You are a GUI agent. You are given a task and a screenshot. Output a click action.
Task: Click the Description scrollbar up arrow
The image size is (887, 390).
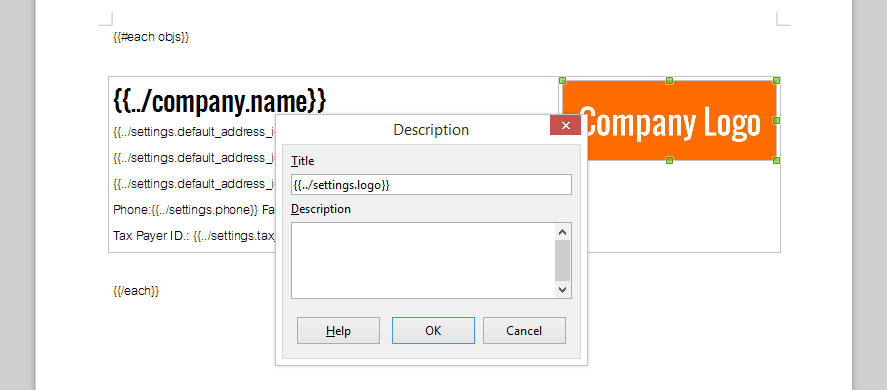coord(562,232)
